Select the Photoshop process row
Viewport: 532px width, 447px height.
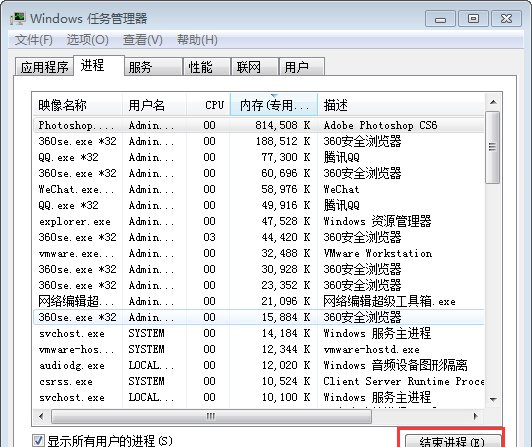(259, 125)
